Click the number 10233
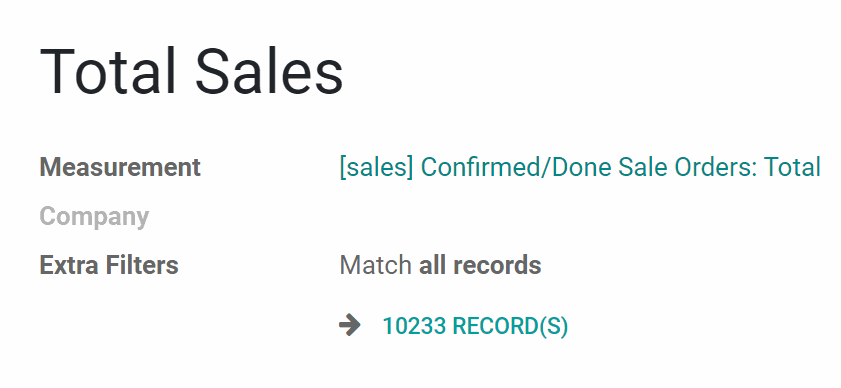Image resolution: width=841 pixels, height=388 pixels. (414, 326)
